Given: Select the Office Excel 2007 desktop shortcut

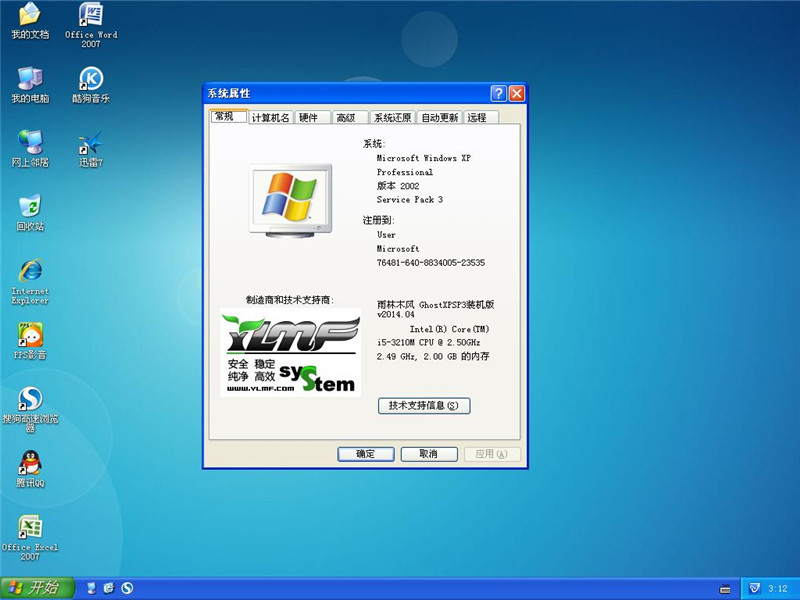Looking at the screenshot, I should click(x=30, y=538).
